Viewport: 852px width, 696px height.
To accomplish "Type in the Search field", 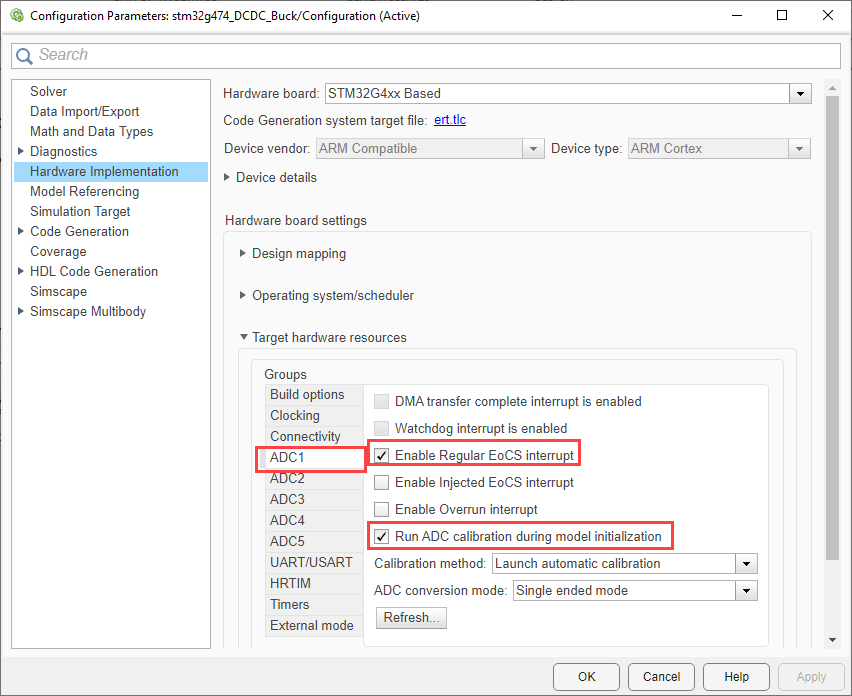I will point(430,56).
